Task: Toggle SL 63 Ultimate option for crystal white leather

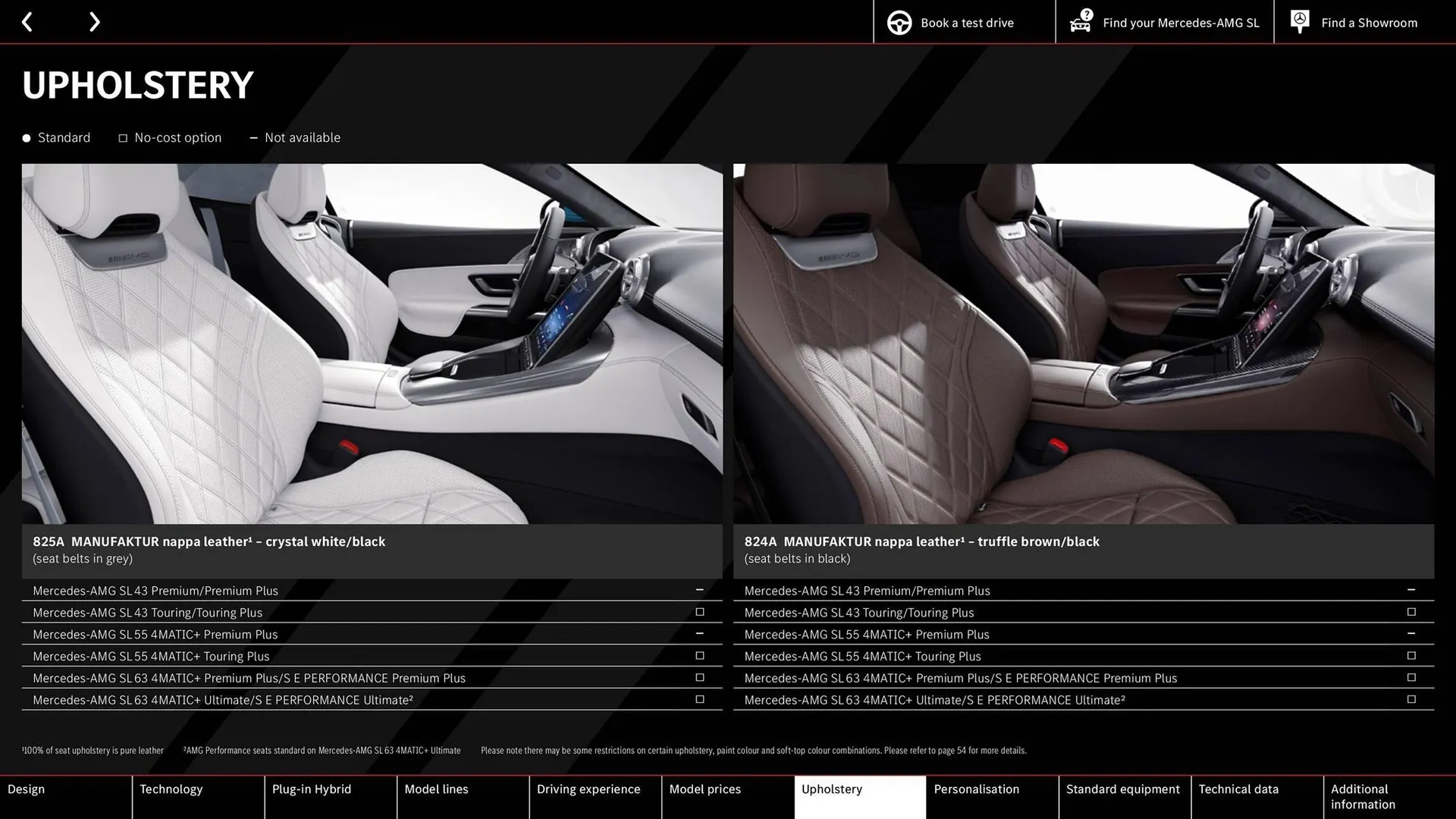Action: tap(699, 699)
